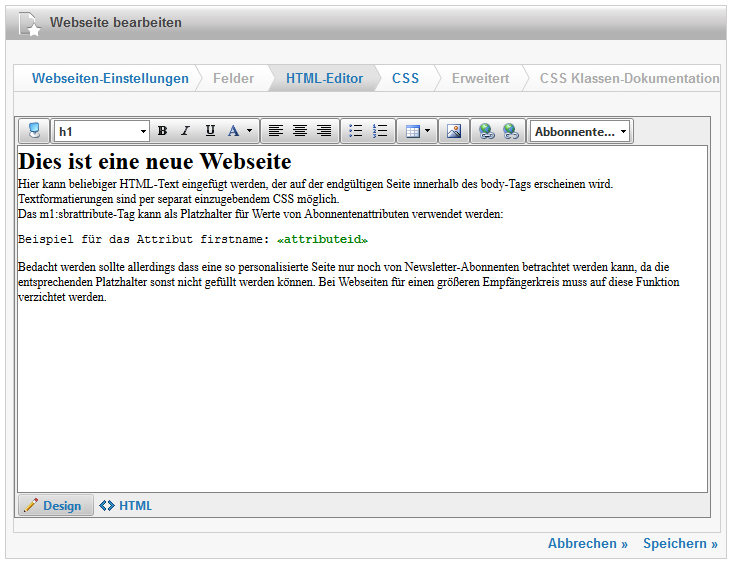732x564 pixels.
Task: Toggle underline formatting
Action: click(x=210, y=131)
